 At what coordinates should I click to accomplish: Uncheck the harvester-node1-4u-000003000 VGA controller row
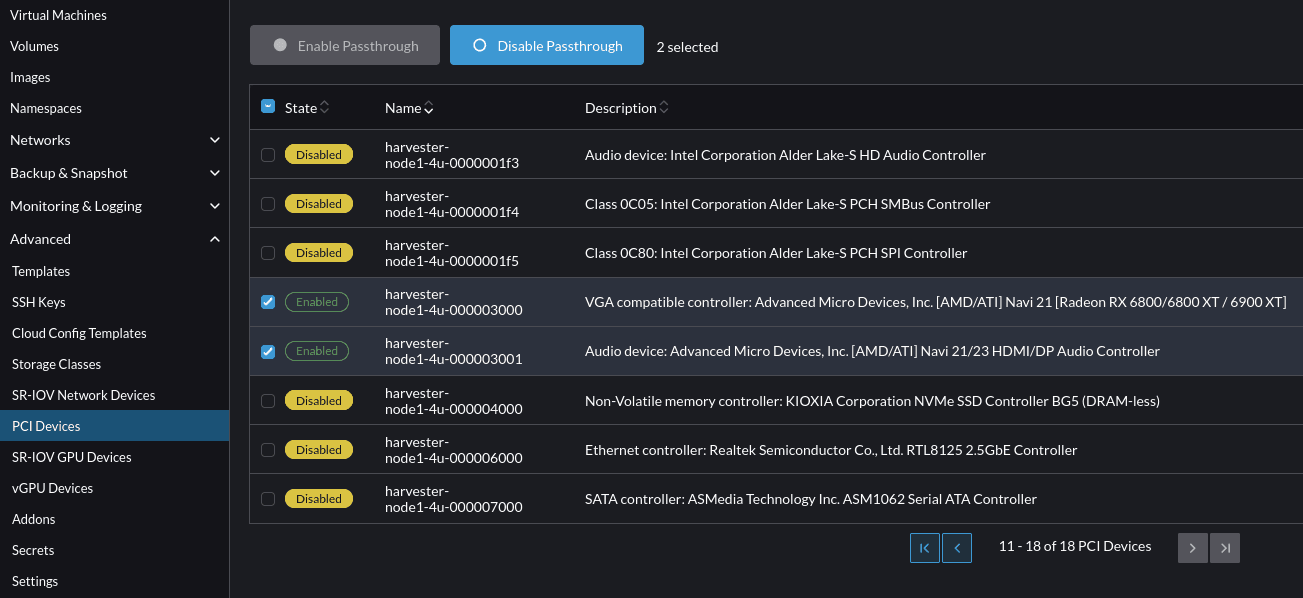[268, 301]
